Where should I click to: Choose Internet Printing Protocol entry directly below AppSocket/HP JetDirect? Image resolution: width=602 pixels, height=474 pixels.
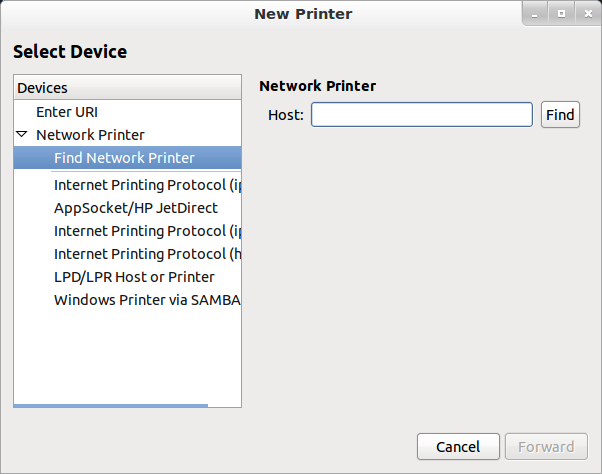point(147,231)
